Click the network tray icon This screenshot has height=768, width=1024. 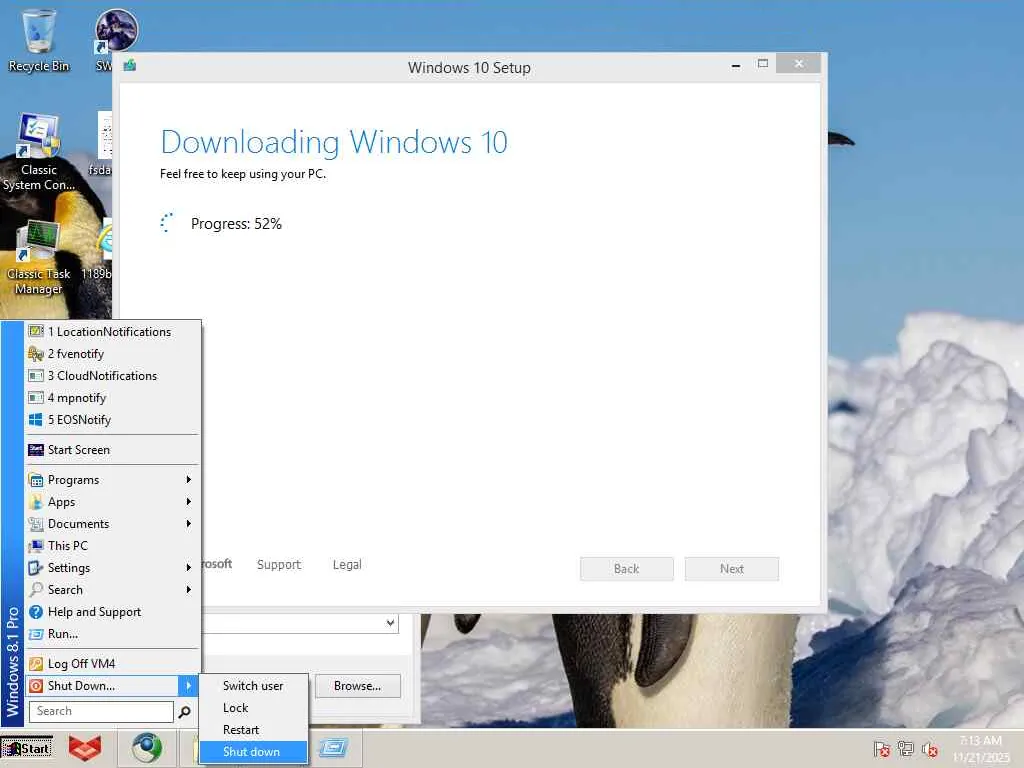905,748
